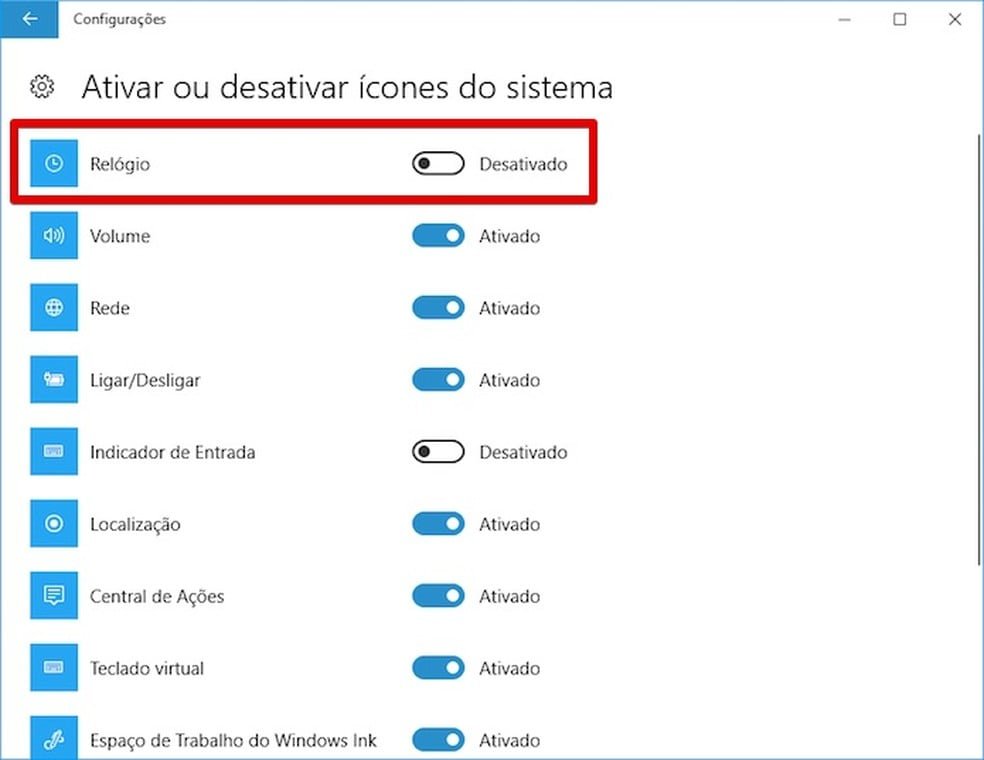Click the settings gear icon beside title

[42, 87]
